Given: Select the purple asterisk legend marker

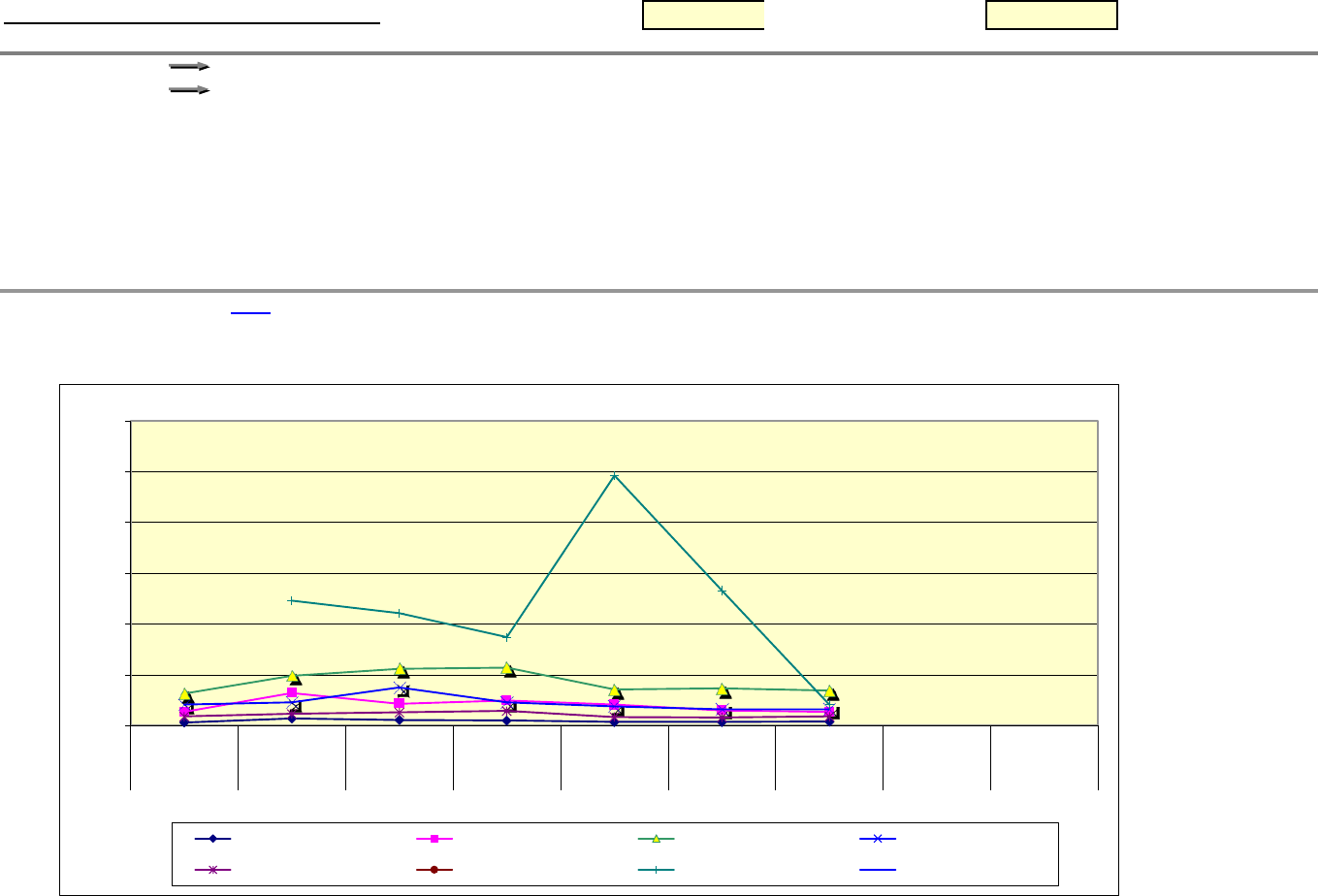Looking at the screenshot, I should tap(213, 870).
